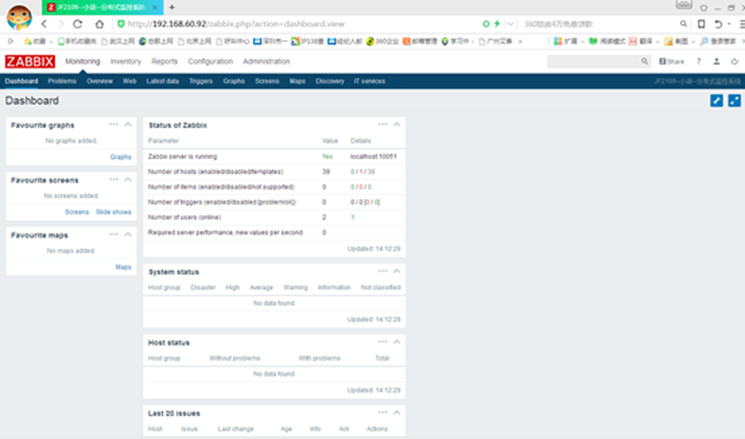Viewport: 745px width, 439px height.
Task: Open the Triggers submenu
Action: 201,81
